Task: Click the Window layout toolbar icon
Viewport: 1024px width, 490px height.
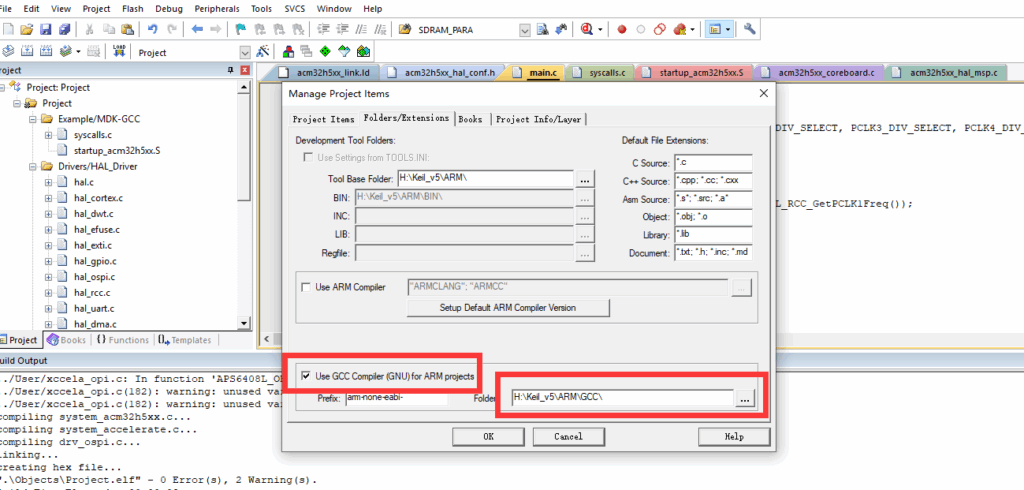Action: (x=715, y=29)
